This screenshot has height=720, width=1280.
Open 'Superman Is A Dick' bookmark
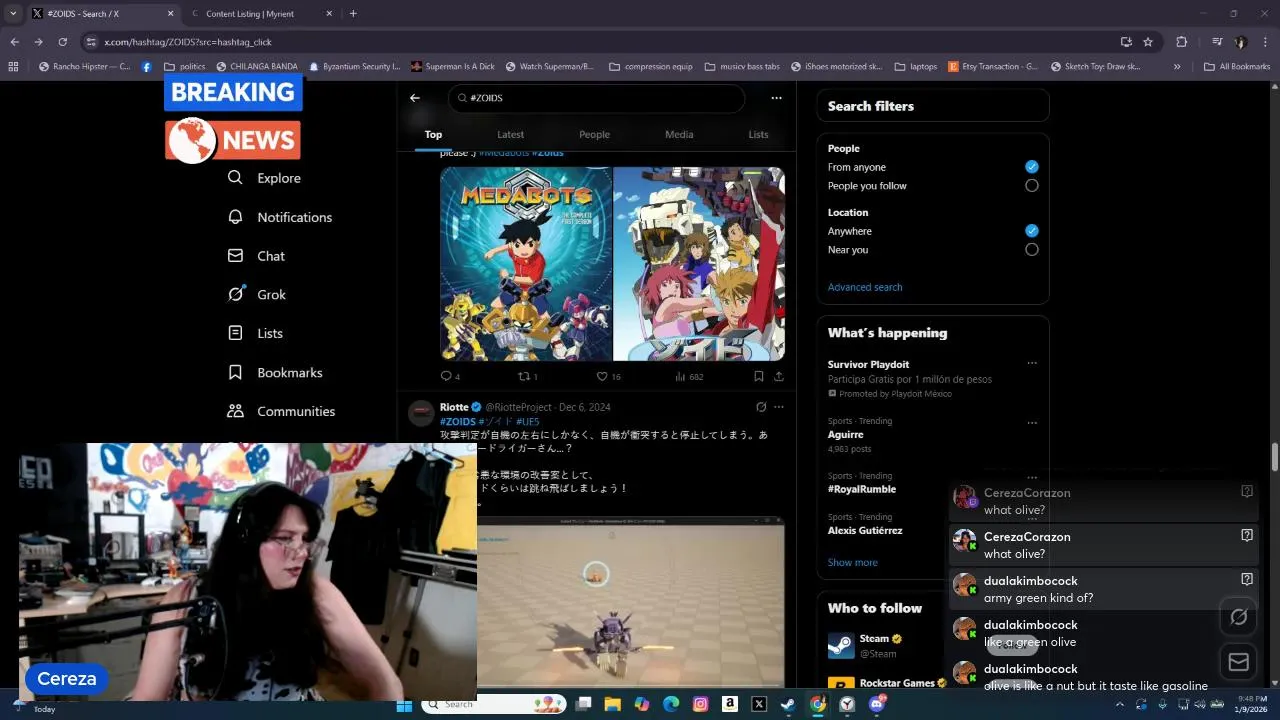pyautogui.click(x=452, y=67)
